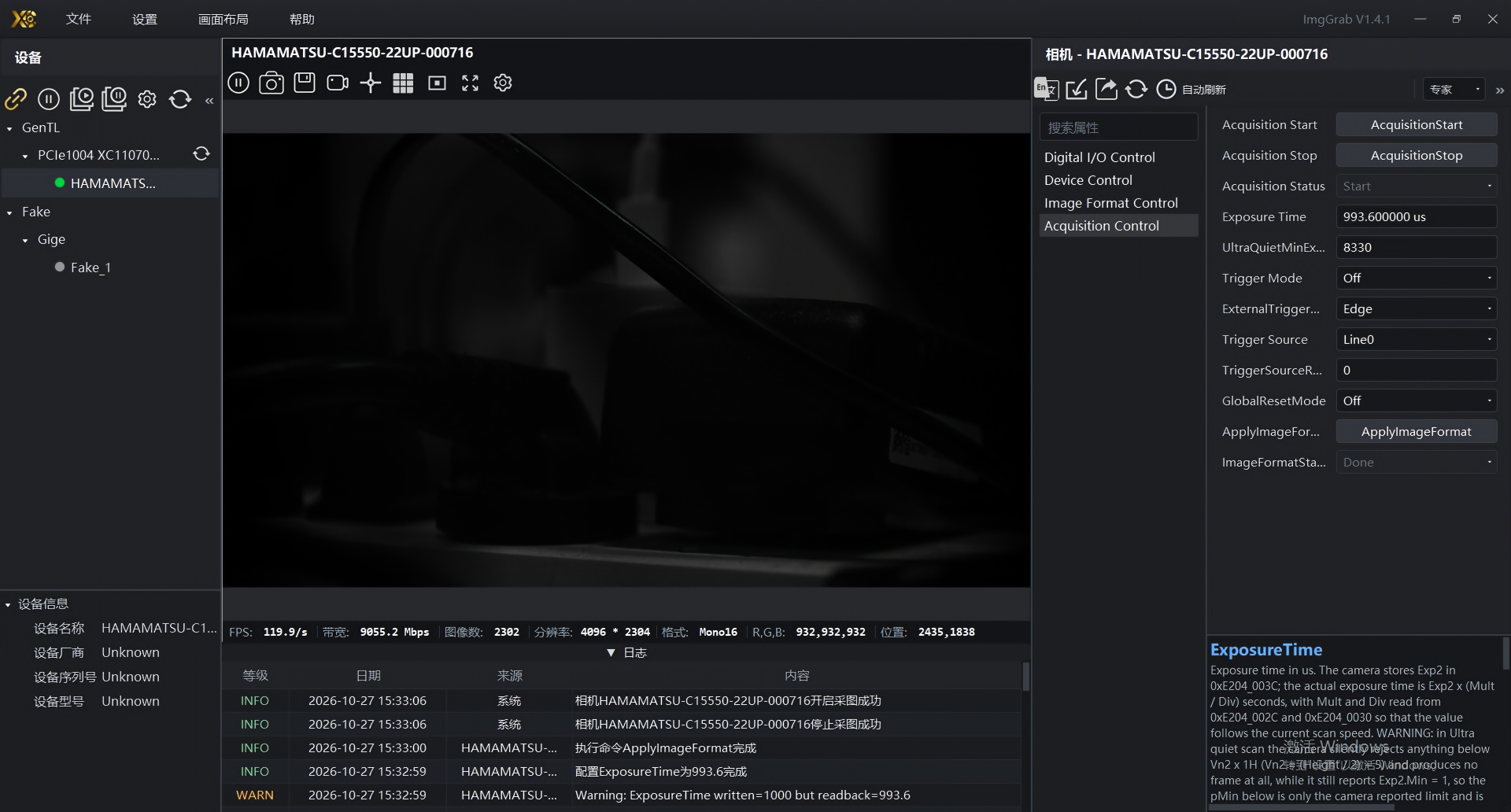Take a snapshot with the camera icon
Image resolution: width=1511 pixels, height=812 pixels.
[272, 83]
